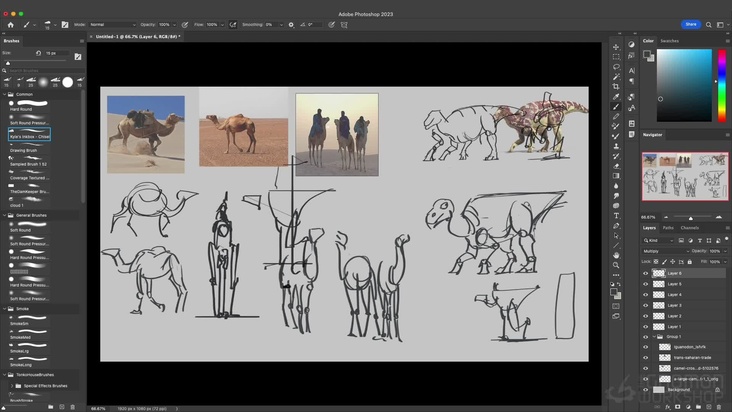This screenshot has height=412, width=732.
Task: Collapse General Brushes folder
Action: [x=5, y=215]
